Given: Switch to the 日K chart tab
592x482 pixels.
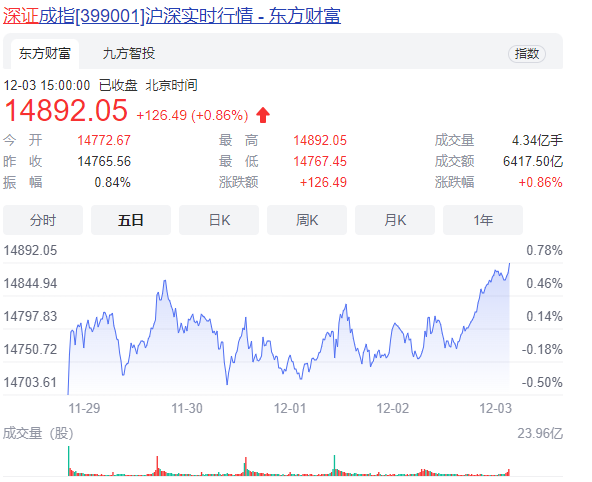Looking at the screenshot, I should (219, 220).
